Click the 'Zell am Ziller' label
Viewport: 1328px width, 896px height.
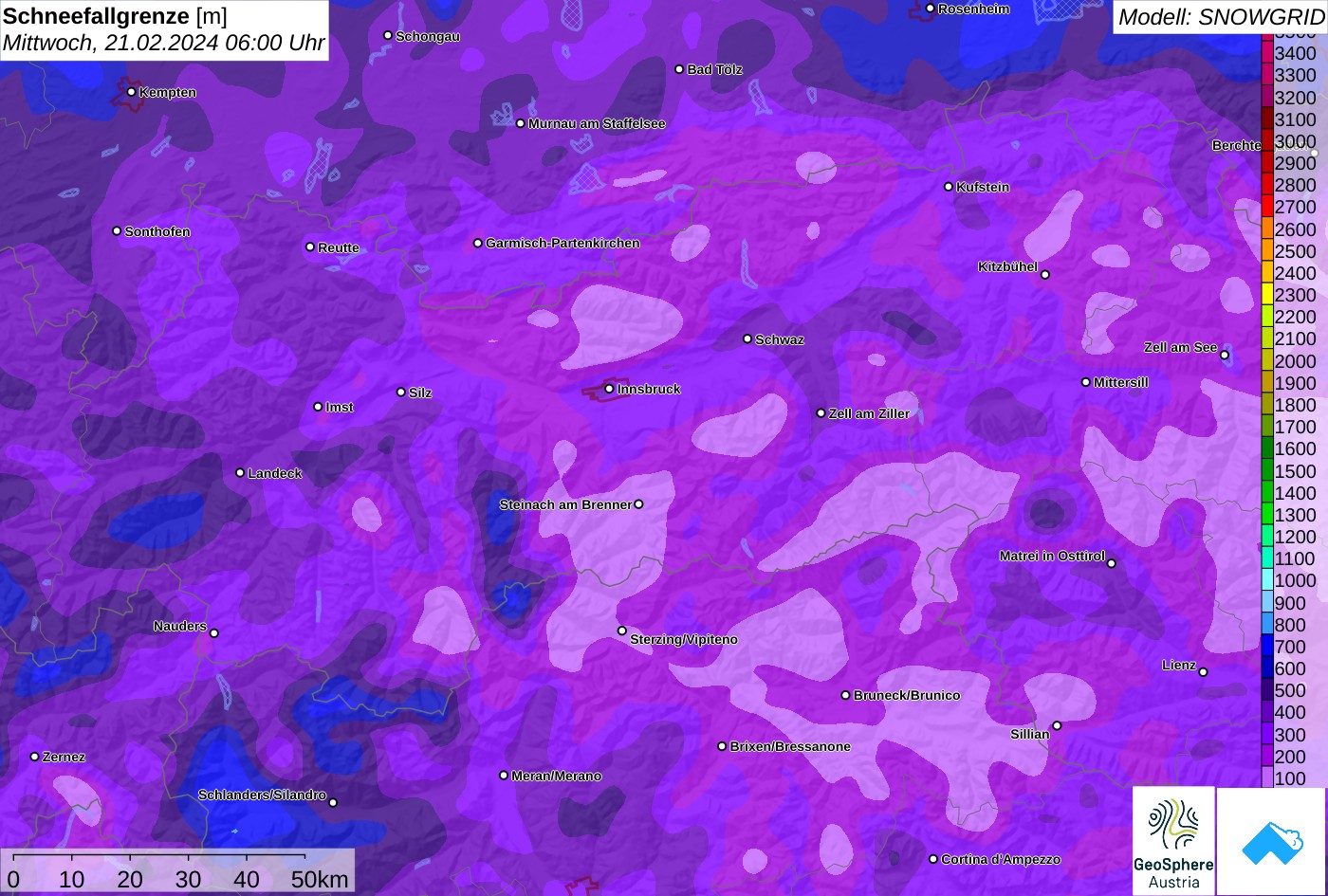(869, 413)
